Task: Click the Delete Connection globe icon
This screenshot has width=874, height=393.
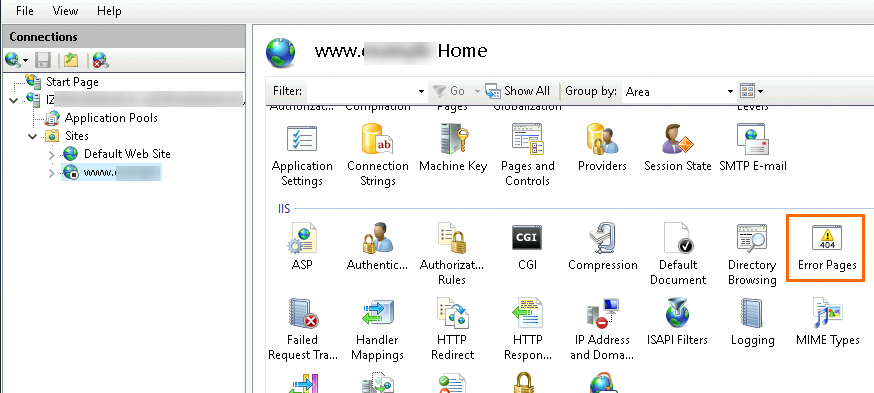Action: 101,60
